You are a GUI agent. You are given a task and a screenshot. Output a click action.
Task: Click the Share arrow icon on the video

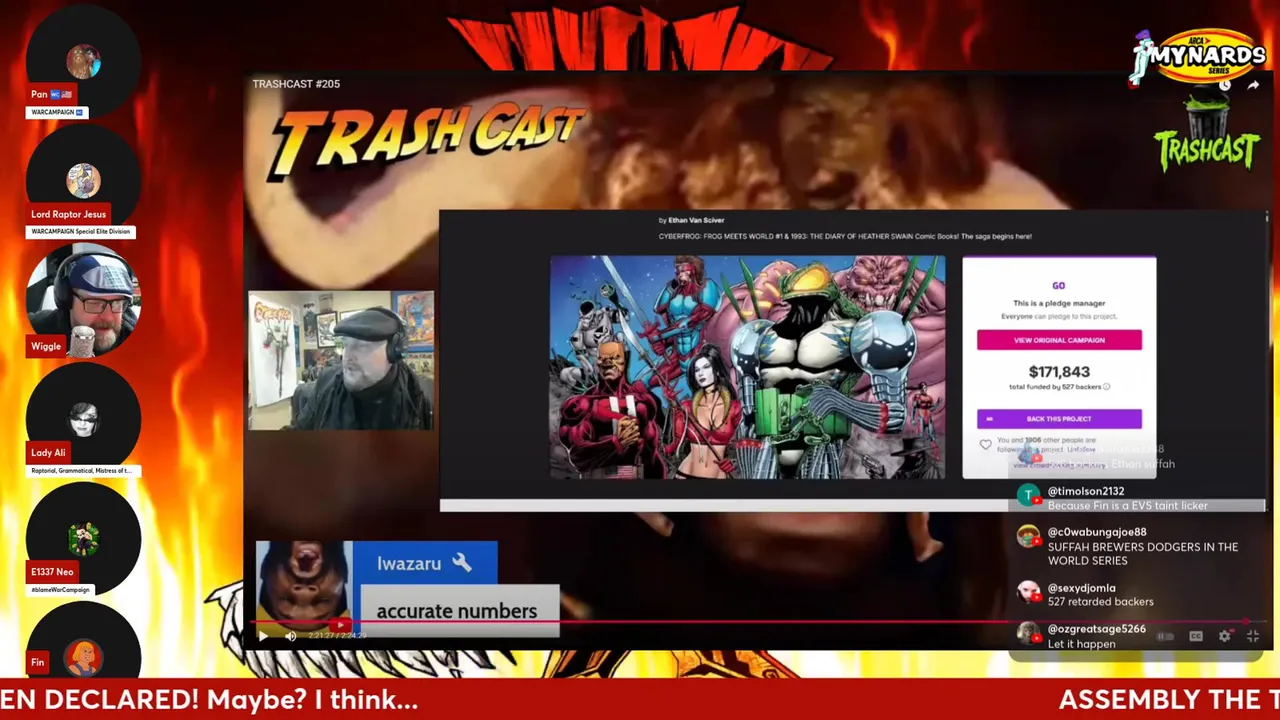(1253, 85)
